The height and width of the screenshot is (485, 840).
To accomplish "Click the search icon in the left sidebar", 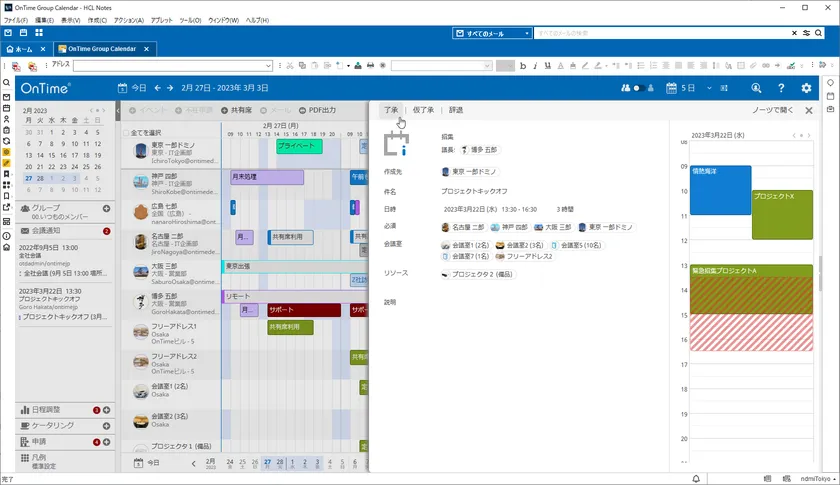I will [x=6, y=83].
